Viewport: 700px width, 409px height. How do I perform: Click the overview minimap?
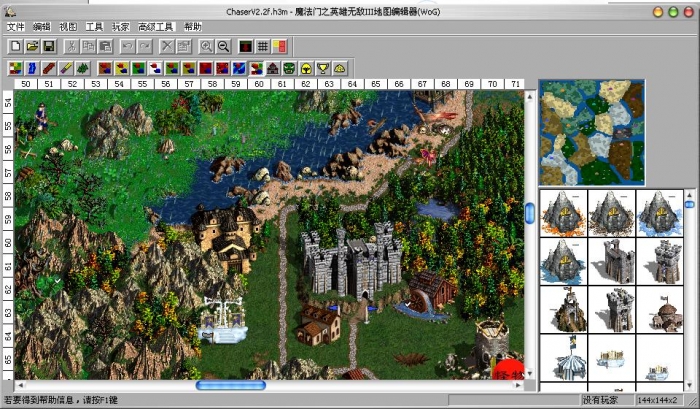pyautogui.click(x=592, y=133)
